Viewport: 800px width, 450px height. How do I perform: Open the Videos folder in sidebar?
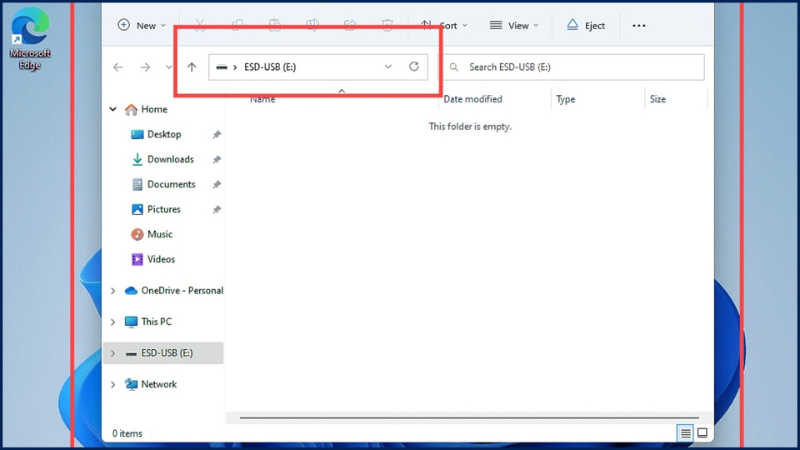tap(160, 259)
